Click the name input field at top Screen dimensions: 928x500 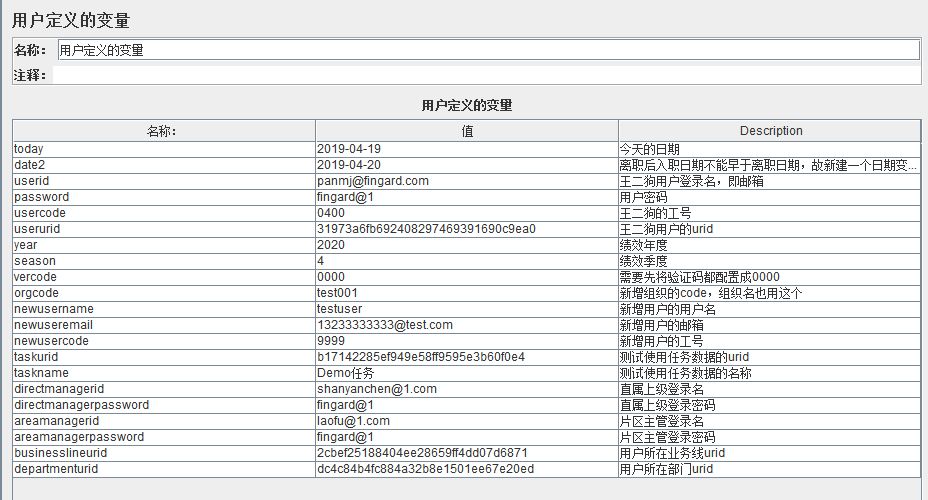pyautogui.click(x=488, y=50)
